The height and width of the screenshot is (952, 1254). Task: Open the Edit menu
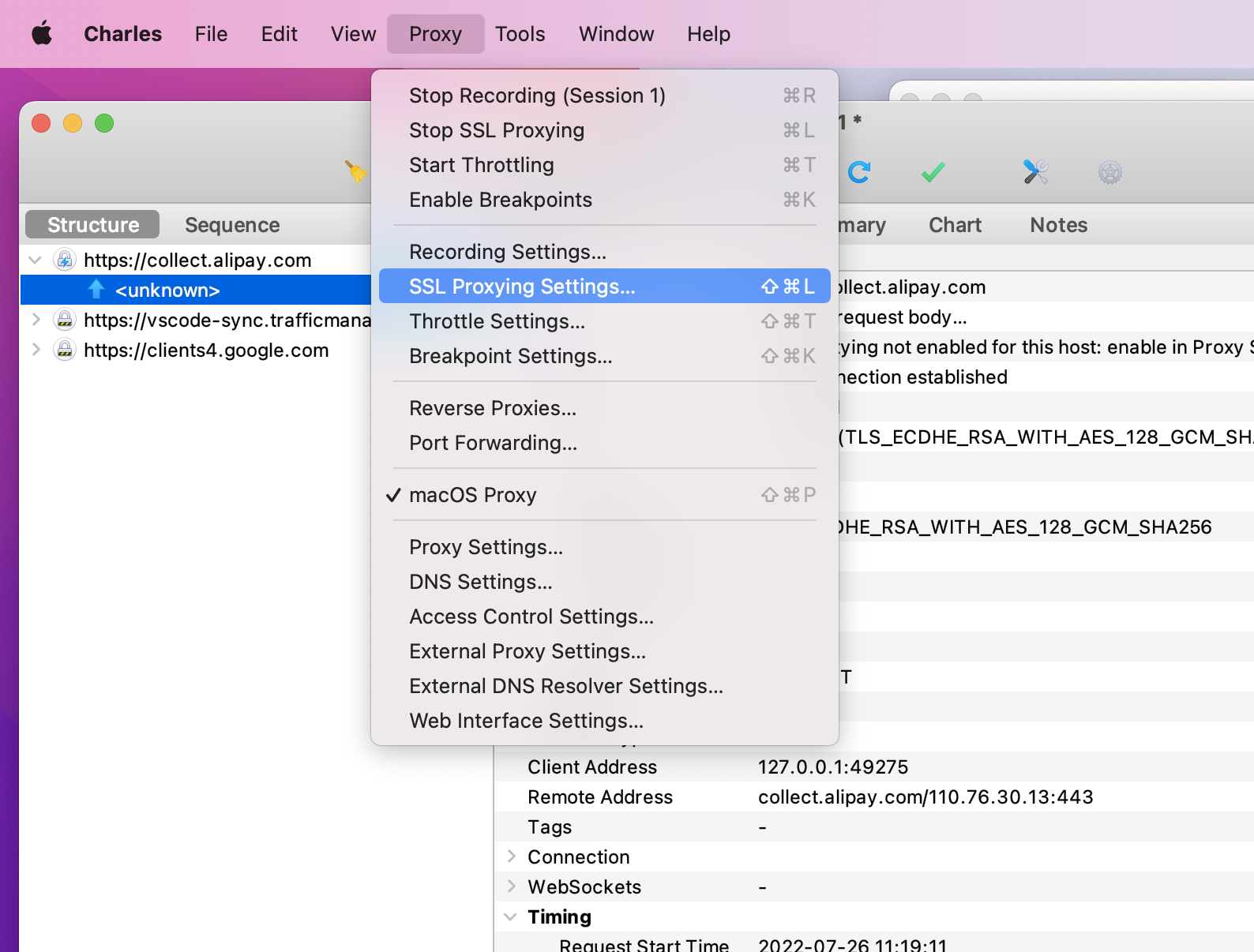tap(280, 34)
